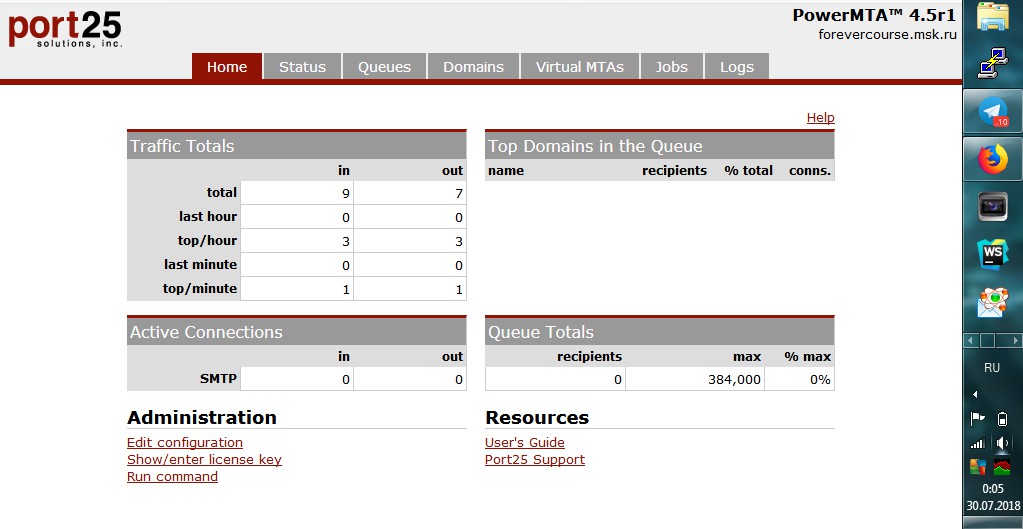Click the conns. column header
The height and width of the screenshot is (529, 1023).
coord(810,171)
